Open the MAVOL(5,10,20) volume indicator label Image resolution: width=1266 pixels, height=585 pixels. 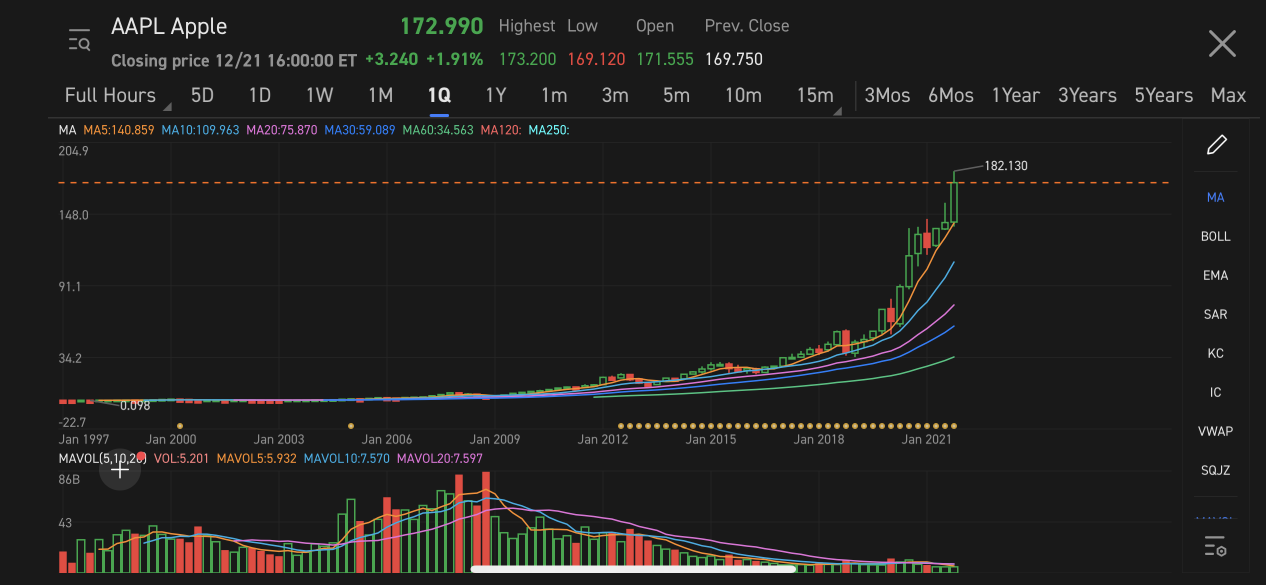102,459
